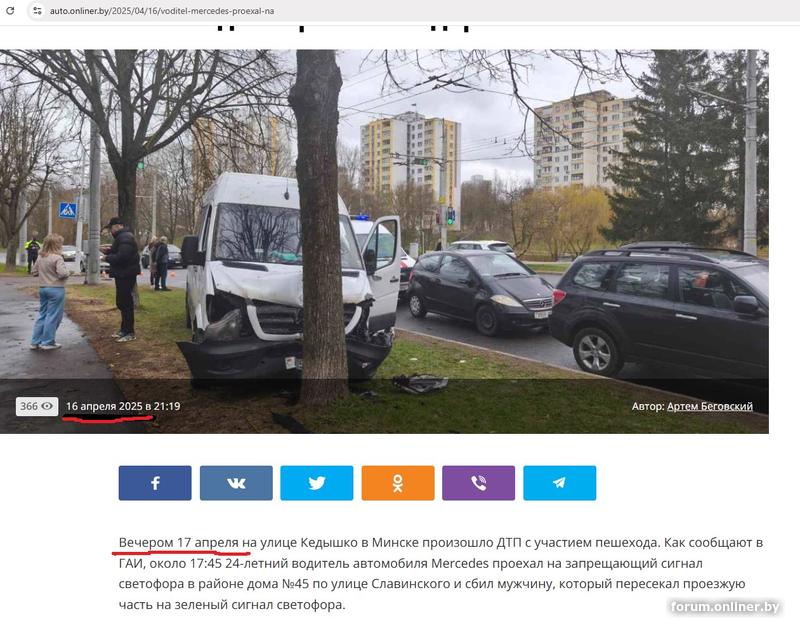Click the label Автор: in photo caption

click(x=648, y=407)
